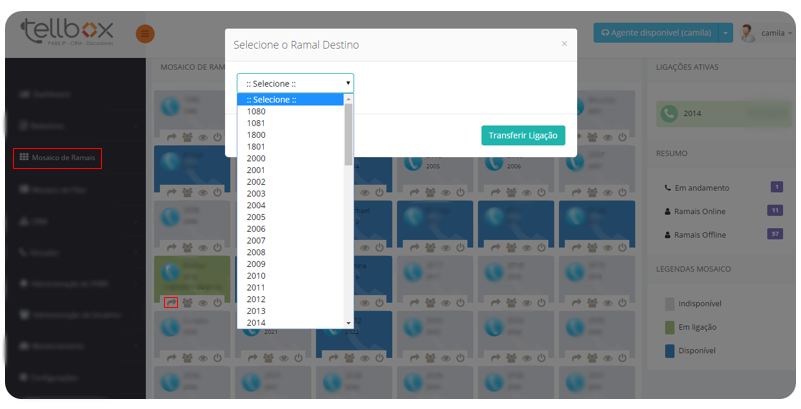The height and width of the screenshot is (409, 801).
Task: Expand the agent status dropdown arrow
Action: pyautogui.click(x=726, y=33)
